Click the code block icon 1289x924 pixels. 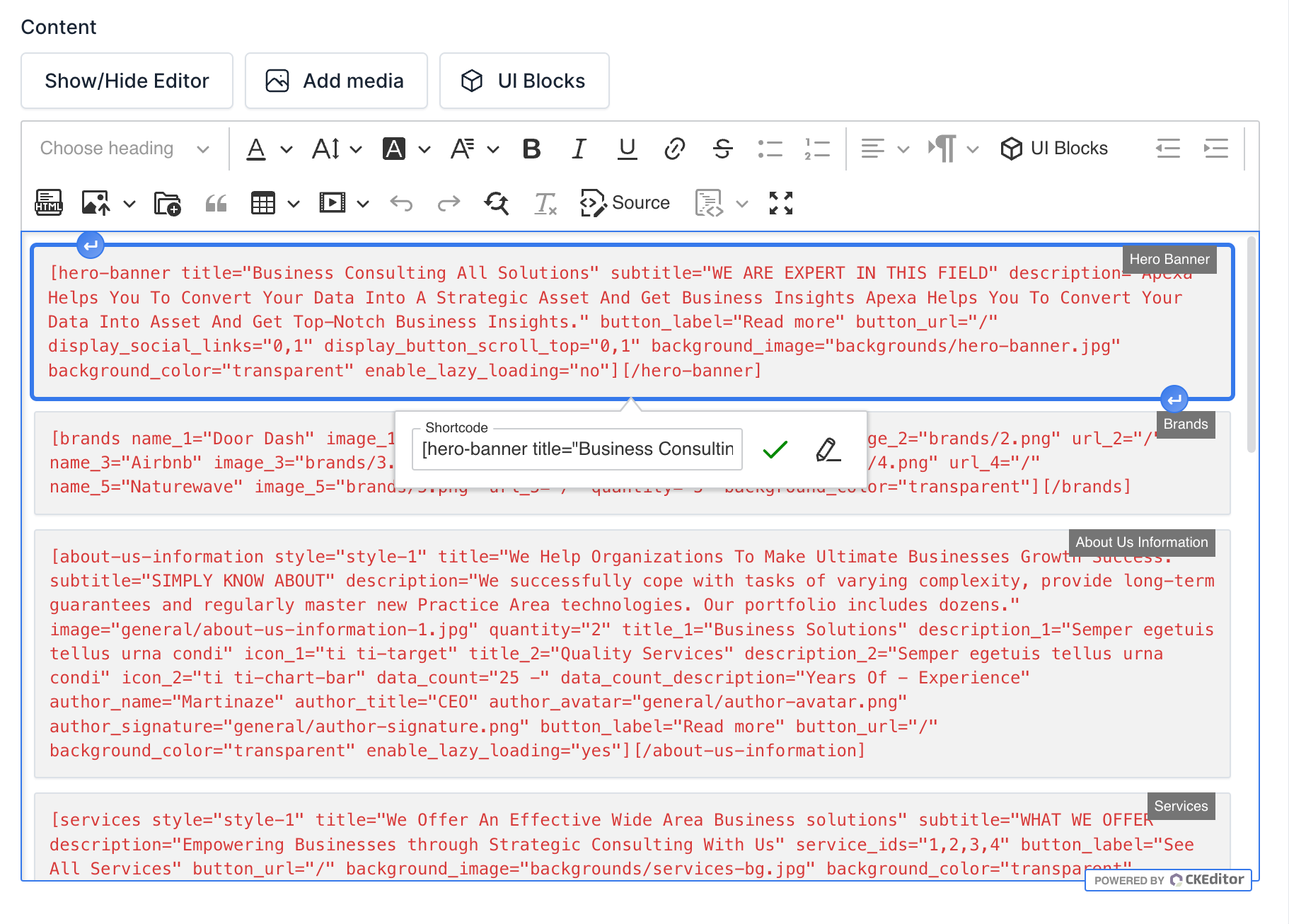pos(709,203)
